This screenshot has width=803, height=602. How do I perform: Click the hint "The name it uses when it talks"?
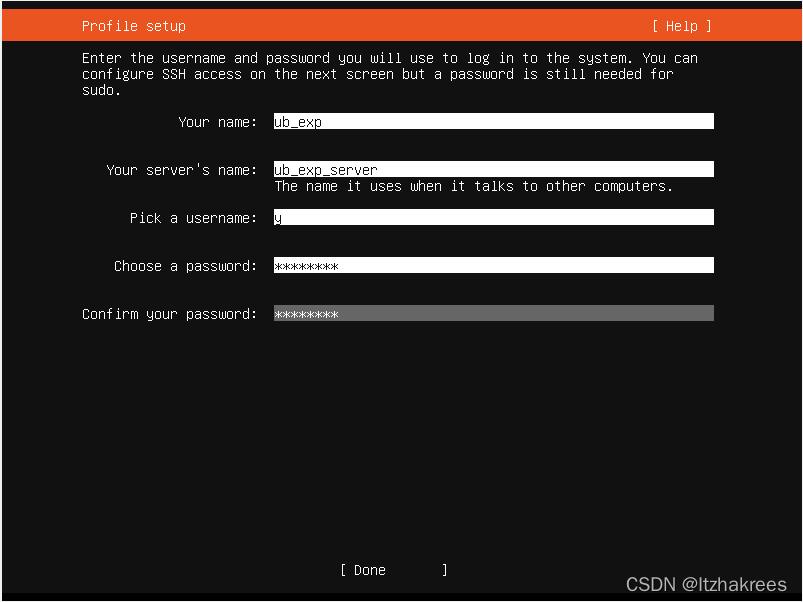[393, 186]
